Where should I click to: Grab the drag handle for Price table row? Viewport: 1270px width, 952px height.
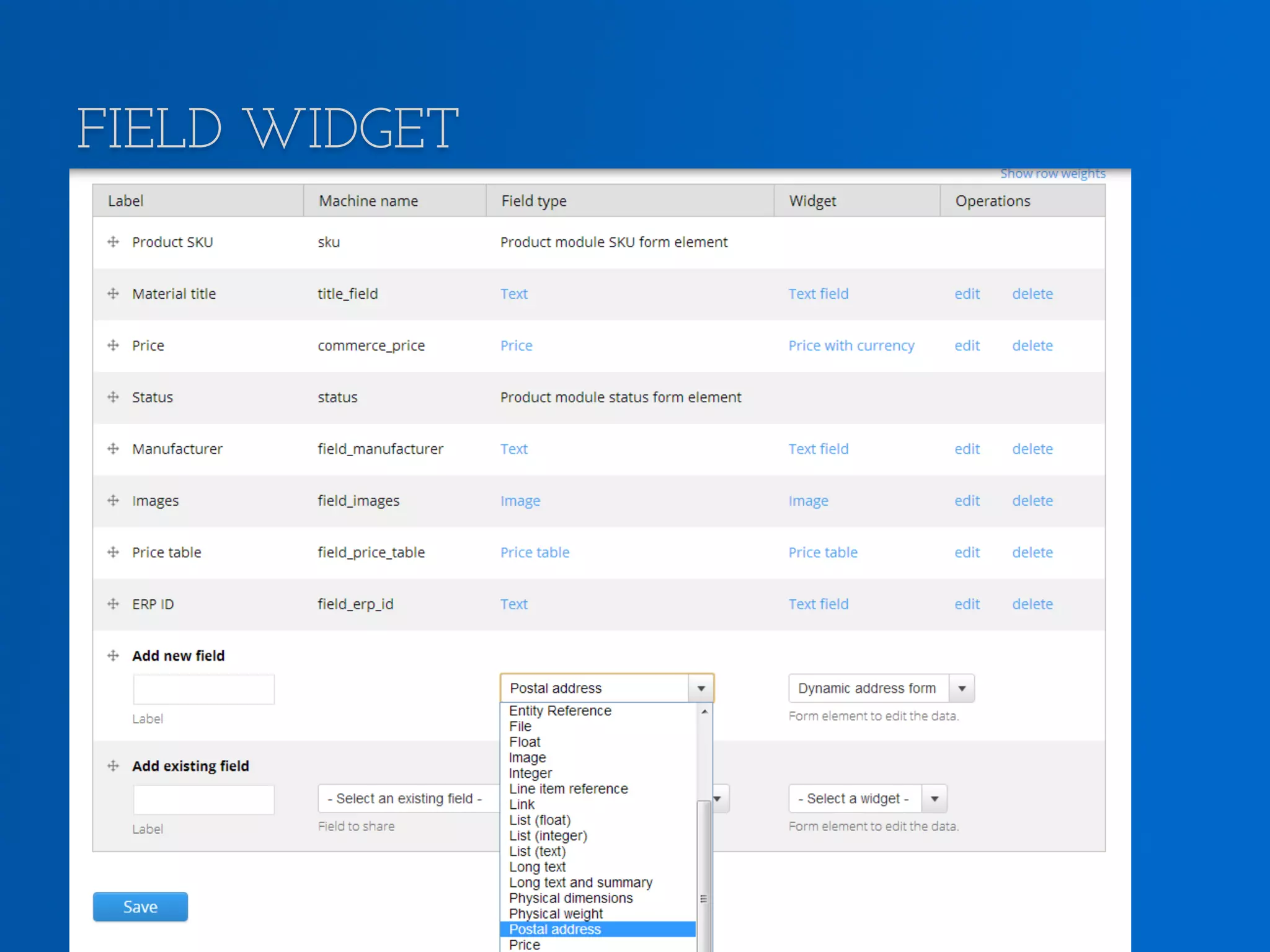(113, 552)
